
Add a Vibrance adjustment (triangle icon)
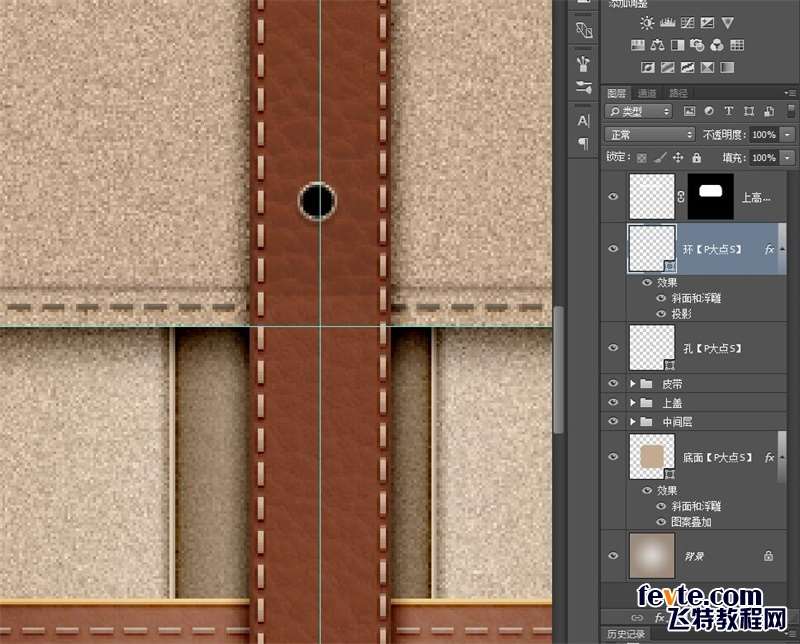click(x=728, y=23)
